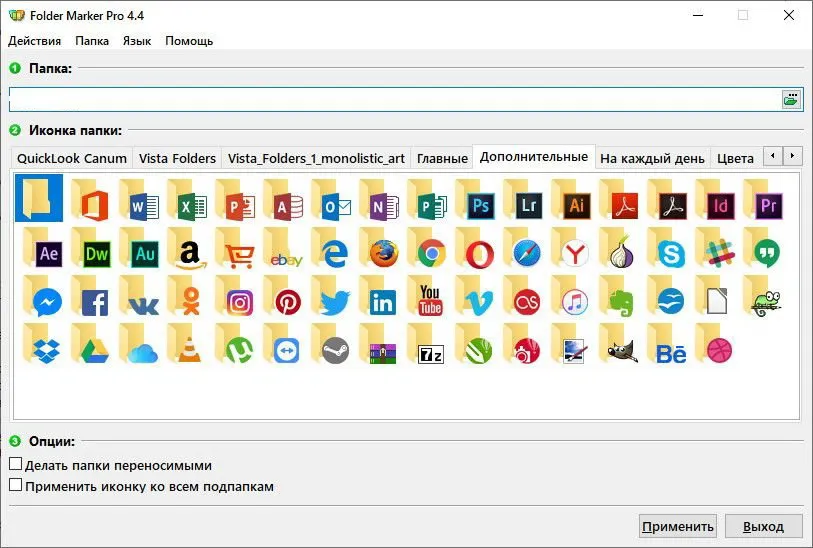
Task: Browse for folder with green folder button
Action: (x=791, y=99)
